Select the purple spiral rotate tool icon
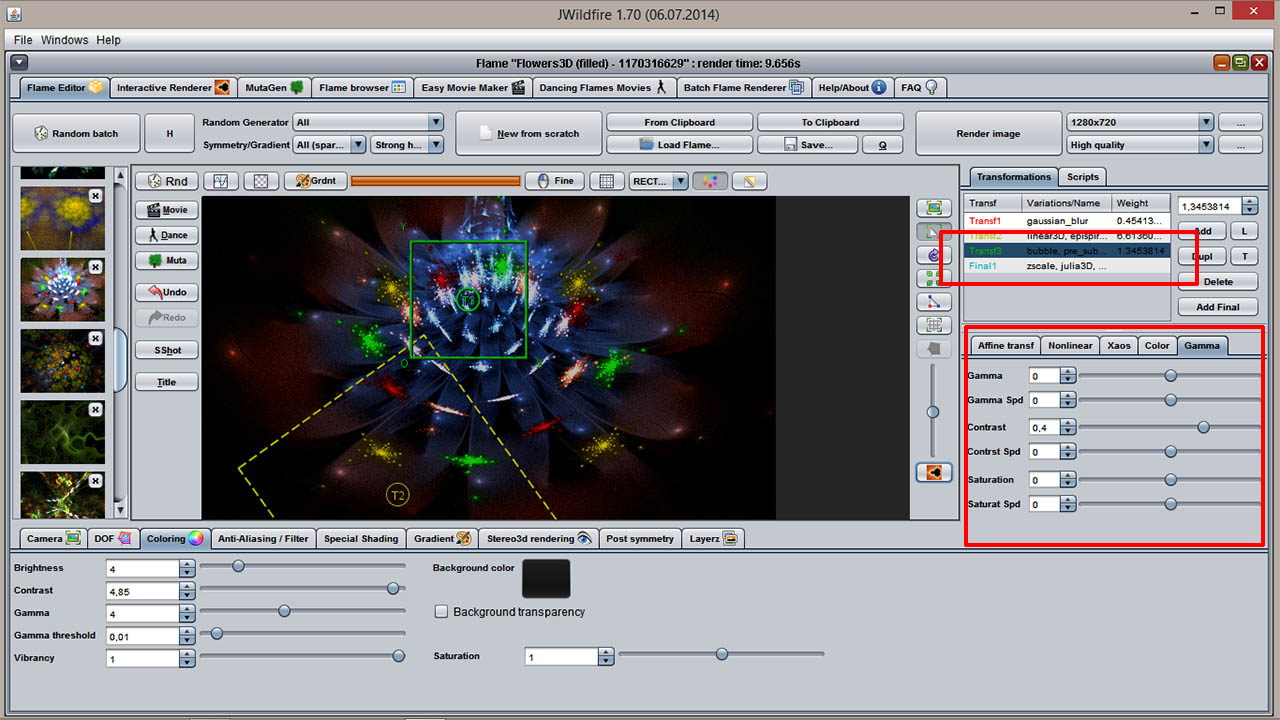The image size is (1280, 720). pyautogui.click(x=934, y=255)
